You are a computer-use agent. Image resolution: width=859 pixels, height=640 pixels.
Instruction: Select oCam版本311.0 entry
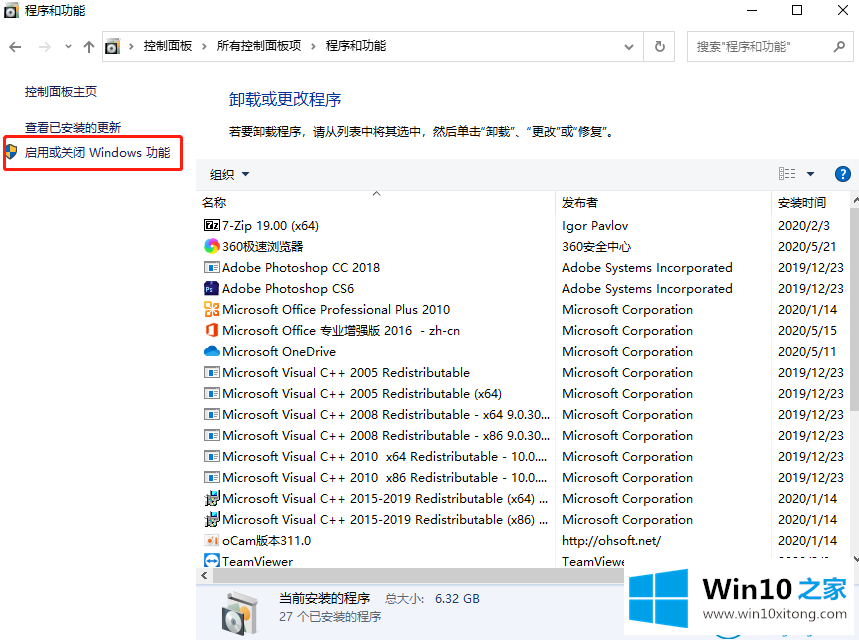pyautogui.click(x=266, y=540)
